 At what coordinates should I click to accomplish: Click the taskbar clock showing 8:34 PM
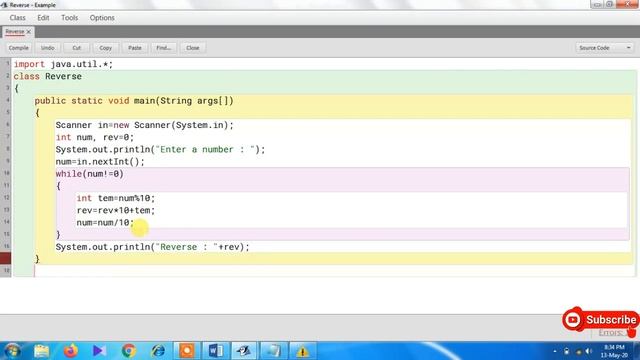coord(614,351)
